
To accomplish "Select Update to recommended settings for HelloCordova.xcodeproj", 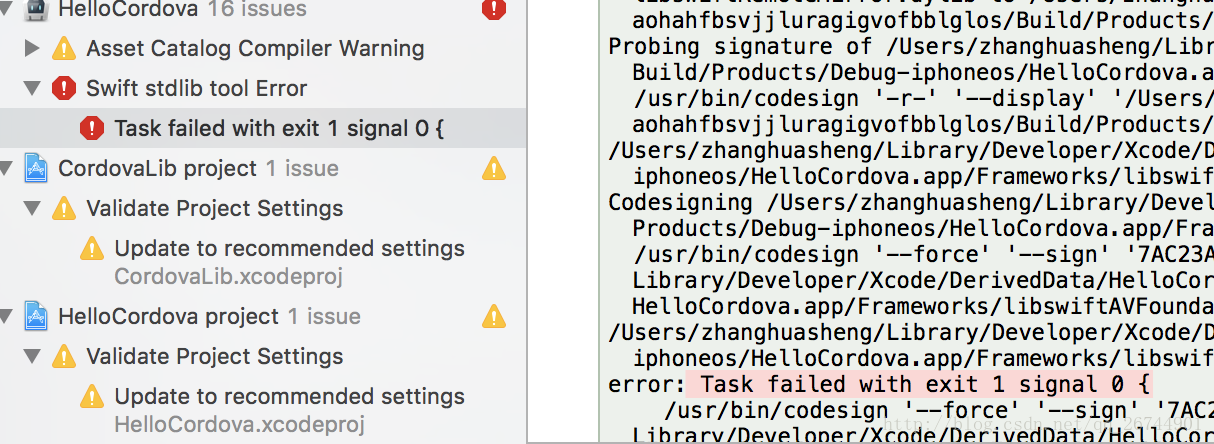I will click(x=289, y=396).
